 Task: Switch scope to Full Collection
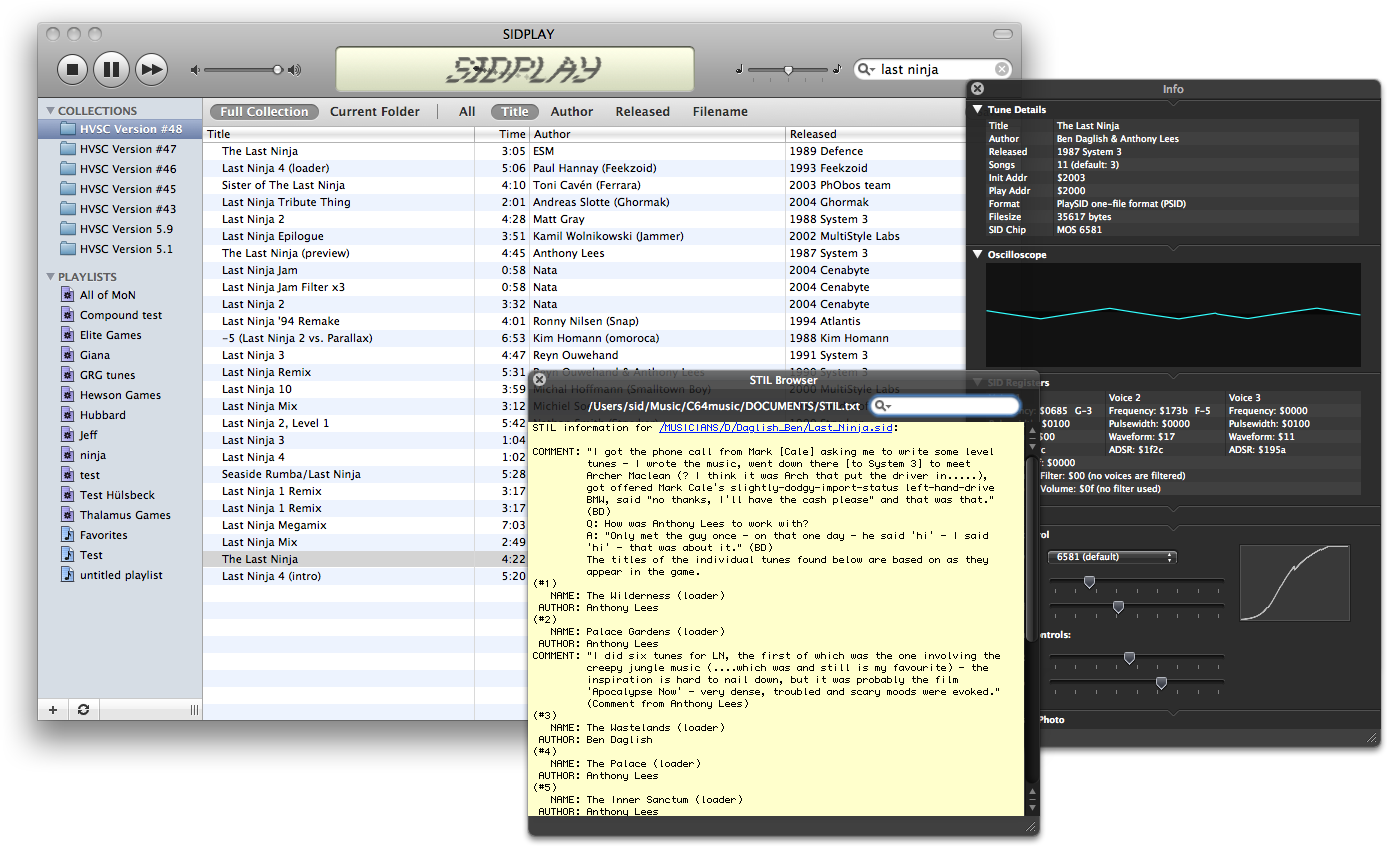point(265,112)
